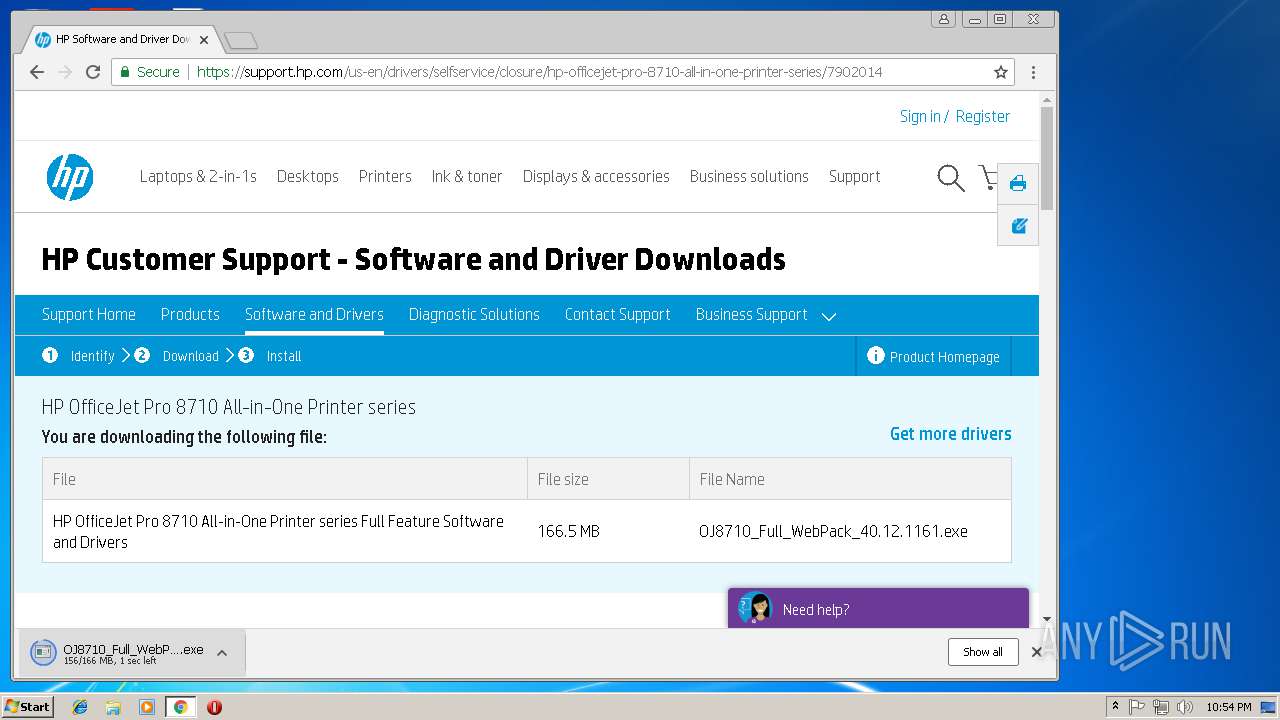
Task: Open Displays & accessories menu
Action: point(596,176)
